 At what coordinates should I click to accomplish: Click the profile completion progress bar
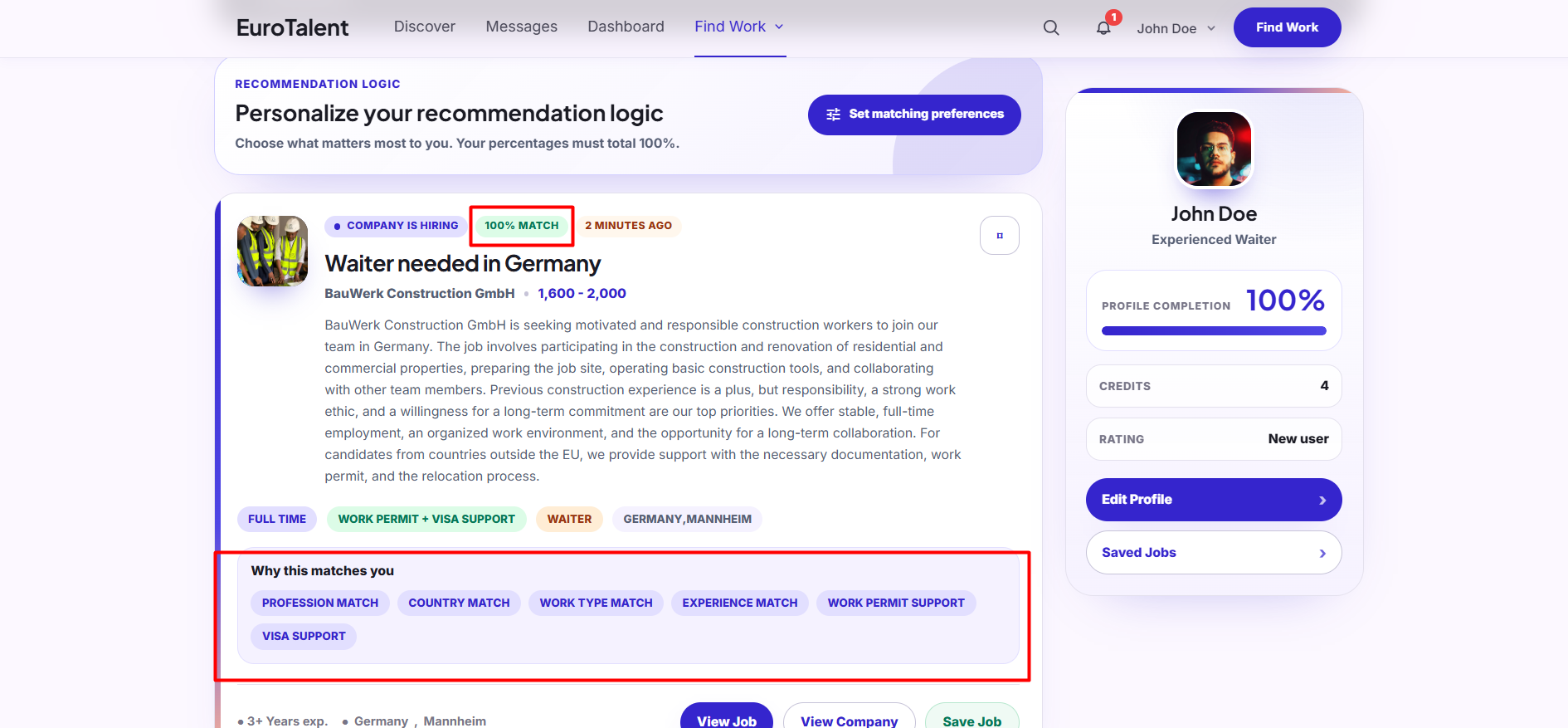tap(1214, 331)
